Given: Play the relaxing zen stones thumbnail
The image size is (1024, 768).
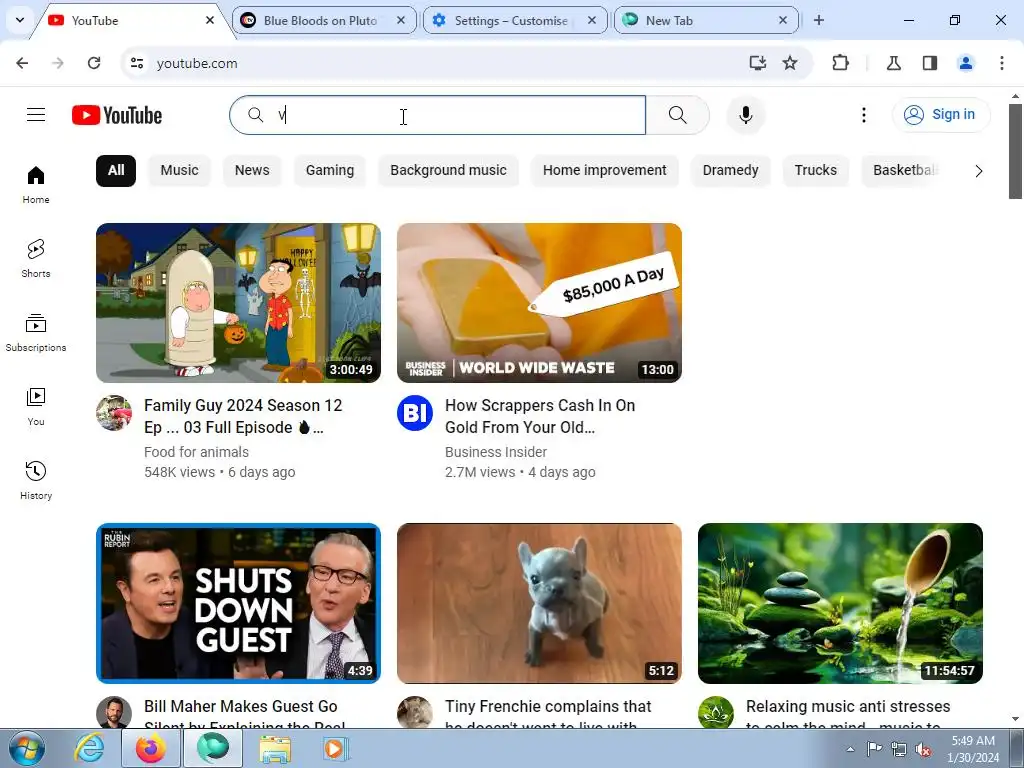Looking at the screenshot, I should 840,603.
